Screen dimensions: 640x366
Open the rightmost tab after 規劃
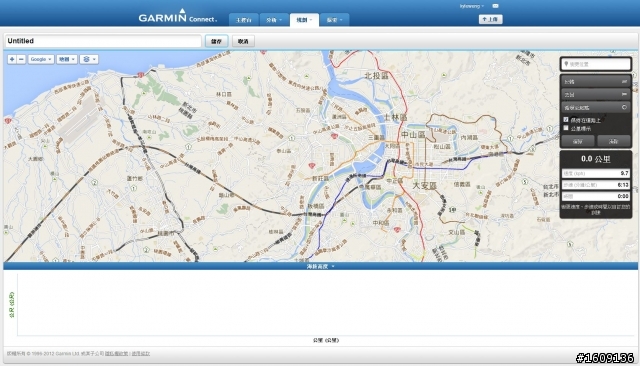click(335, 20)
